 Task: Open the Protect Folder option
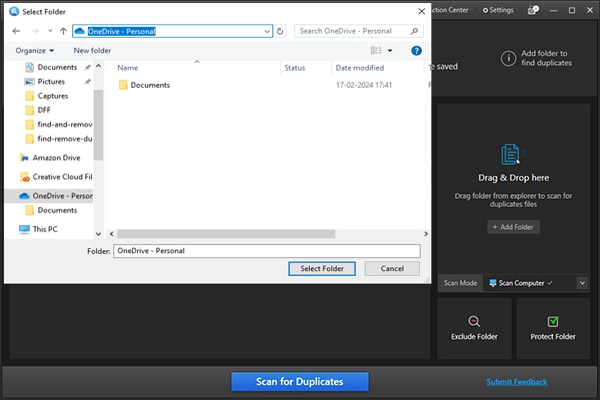coord(553,328)
